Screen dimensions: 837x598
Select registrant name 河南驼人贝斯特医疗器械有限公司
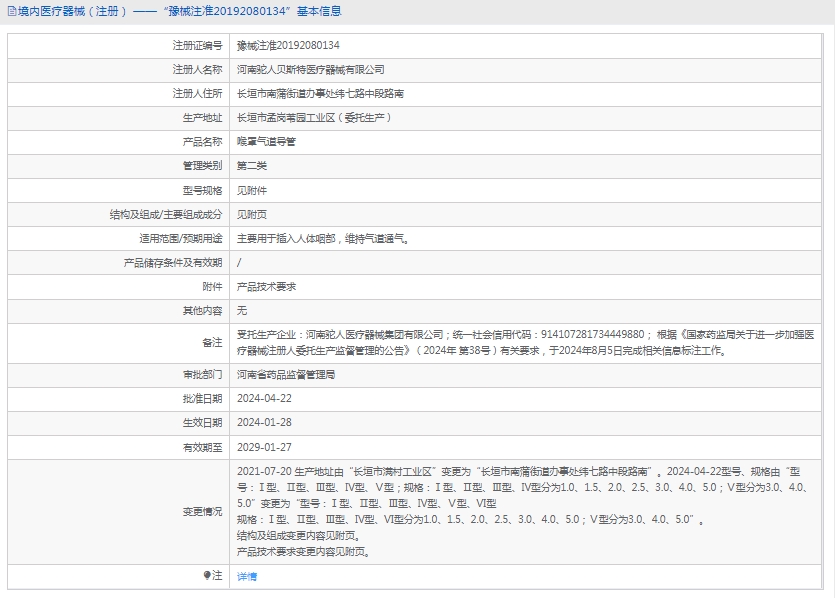pyautogui.click(x=310, y=70)
